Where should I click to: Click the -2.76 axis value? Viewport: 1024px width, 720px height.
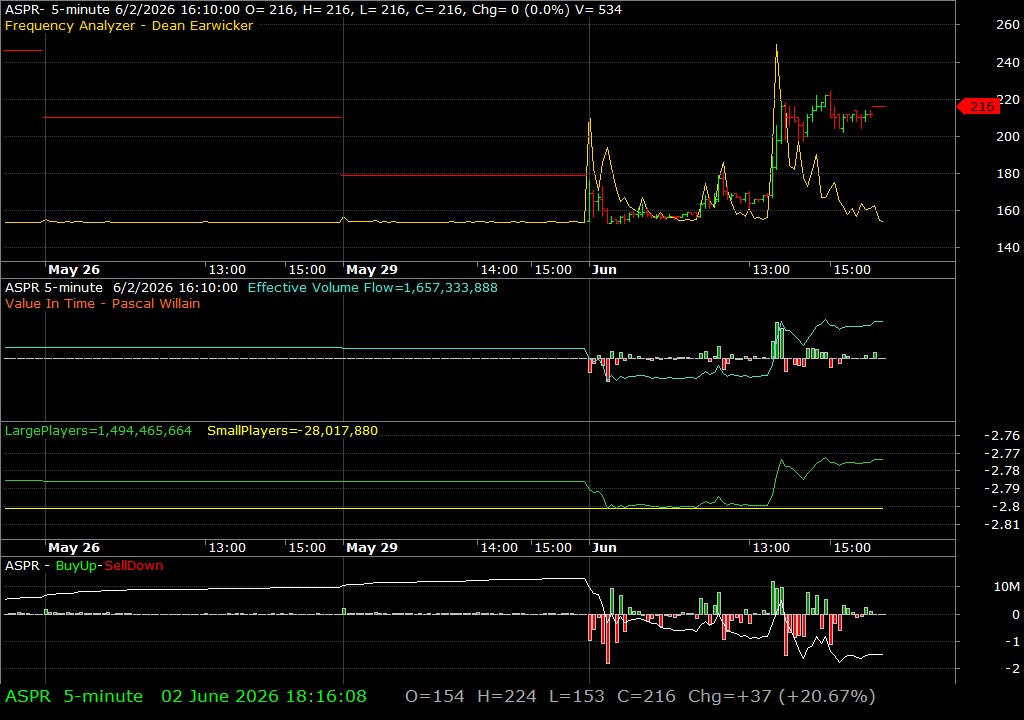[x=1002, y=436]
